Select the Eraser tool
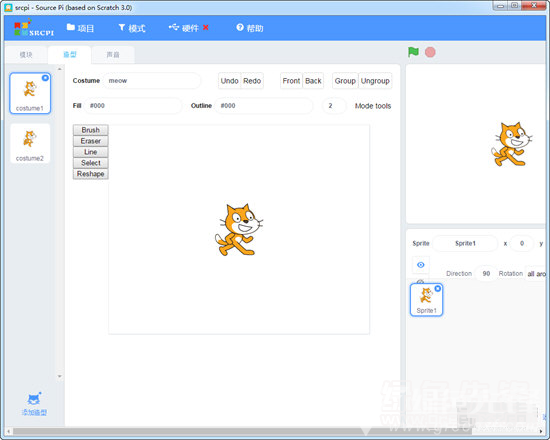The height and width of the screenshot is (440, 550). coord(90,141)
